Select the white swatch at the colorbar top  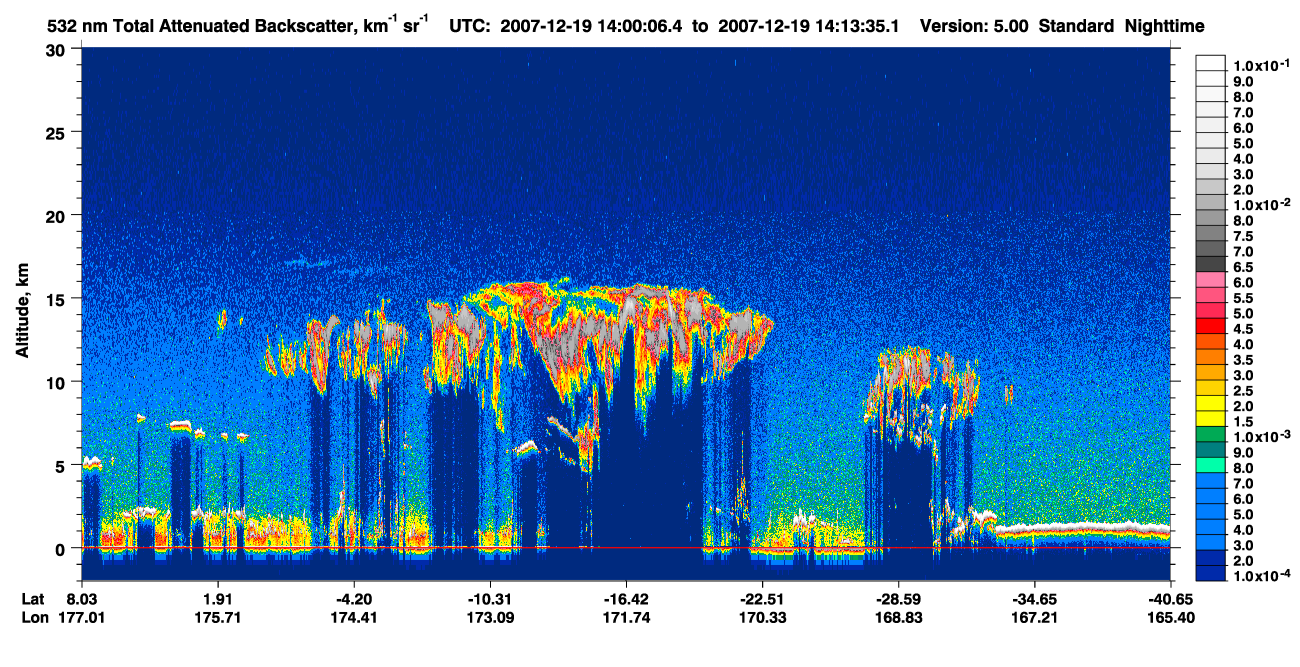[x=1210, y=61]
